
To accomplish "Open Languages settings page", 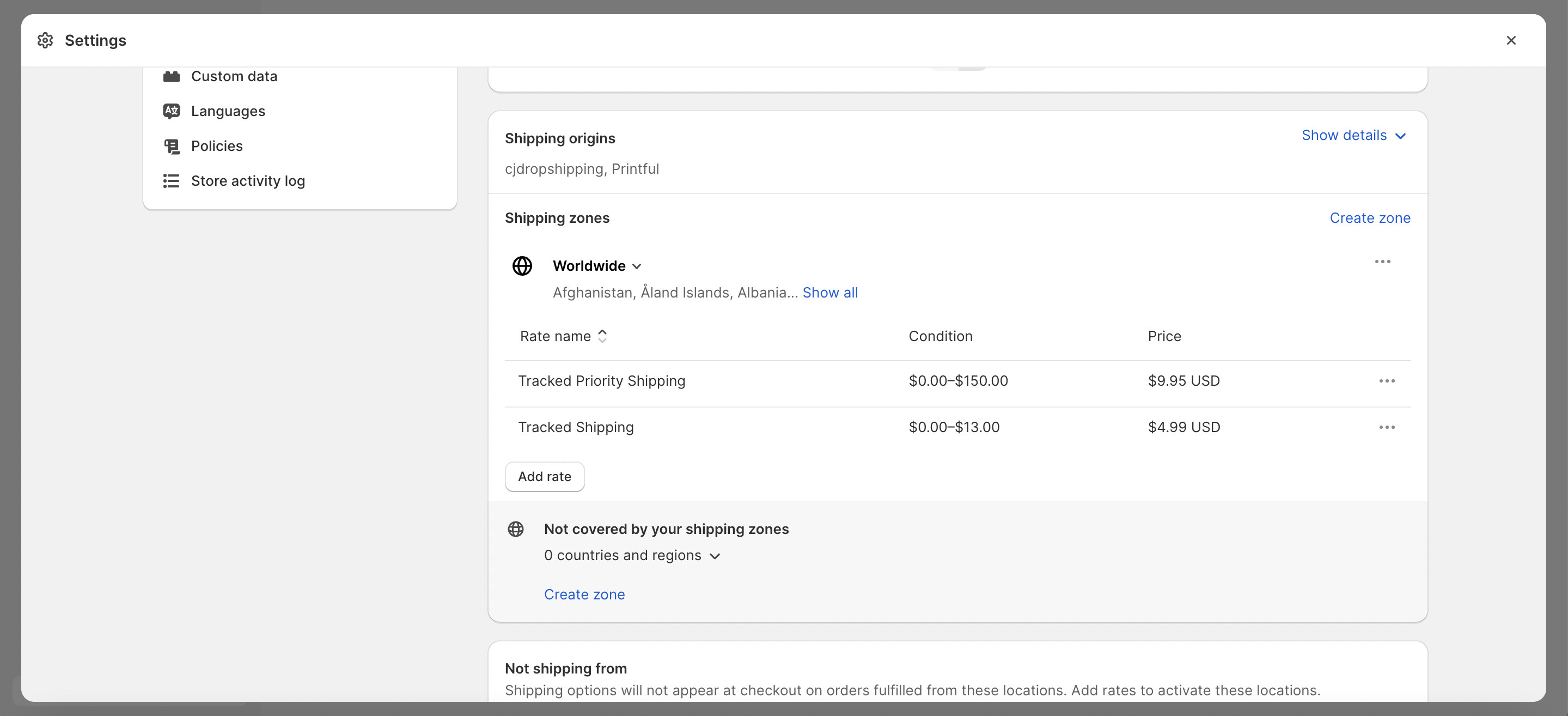I will coord(228,111).
